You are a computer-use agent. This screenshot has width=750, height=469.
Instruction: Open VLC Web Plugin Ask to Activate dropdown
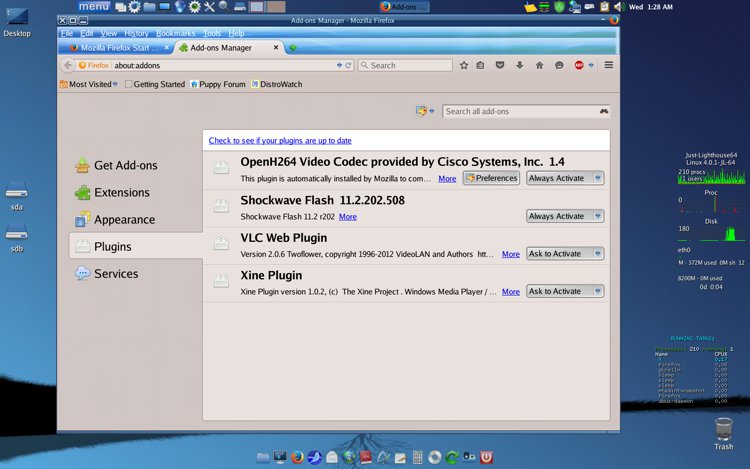pyautogui.click(x=565, y=253)
